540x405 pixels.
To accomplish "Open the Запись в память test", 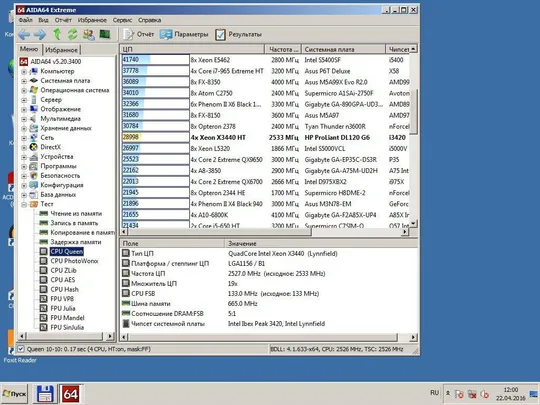I will [x=74, y=223].
